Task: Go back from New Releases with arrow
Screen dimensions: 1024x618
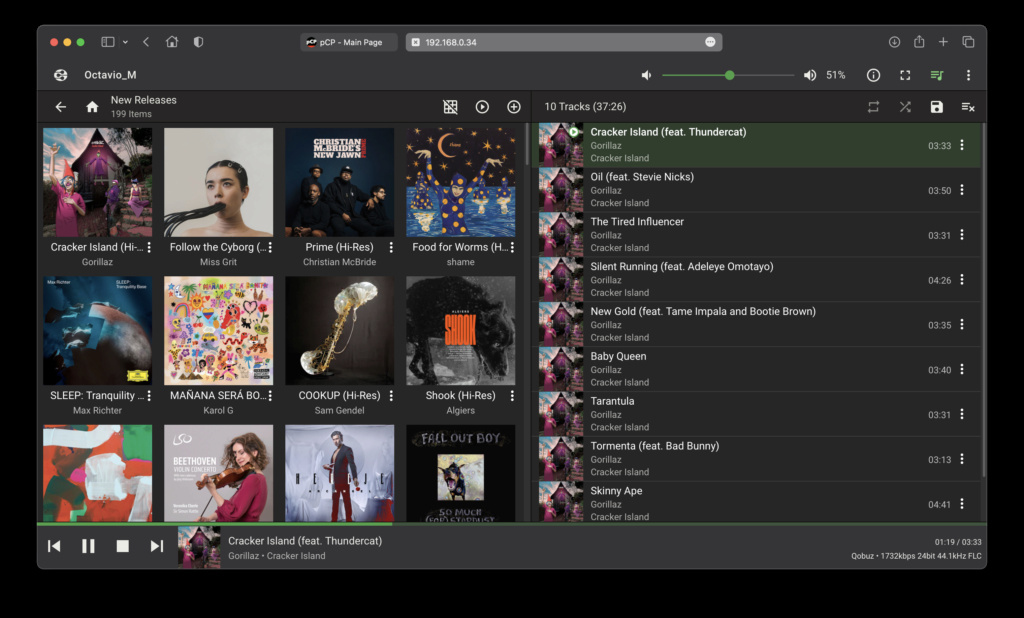Action: 61,106
